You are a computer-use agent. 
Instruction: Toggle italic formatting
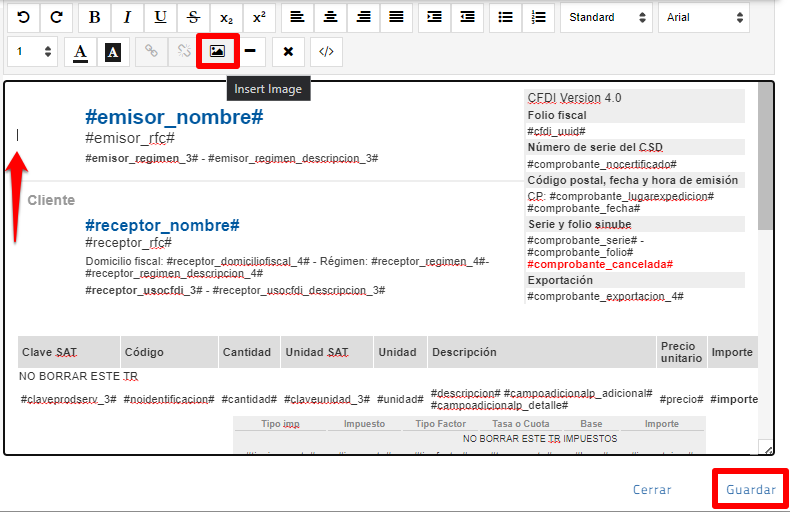(127, 17)
